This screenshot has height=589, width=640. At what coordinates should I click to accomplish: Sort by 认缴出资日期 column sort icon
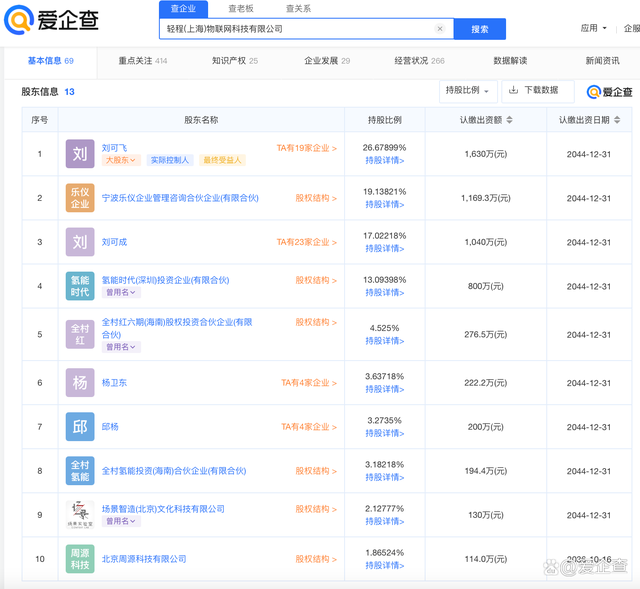pyautogui.click(x=618, y=120)
